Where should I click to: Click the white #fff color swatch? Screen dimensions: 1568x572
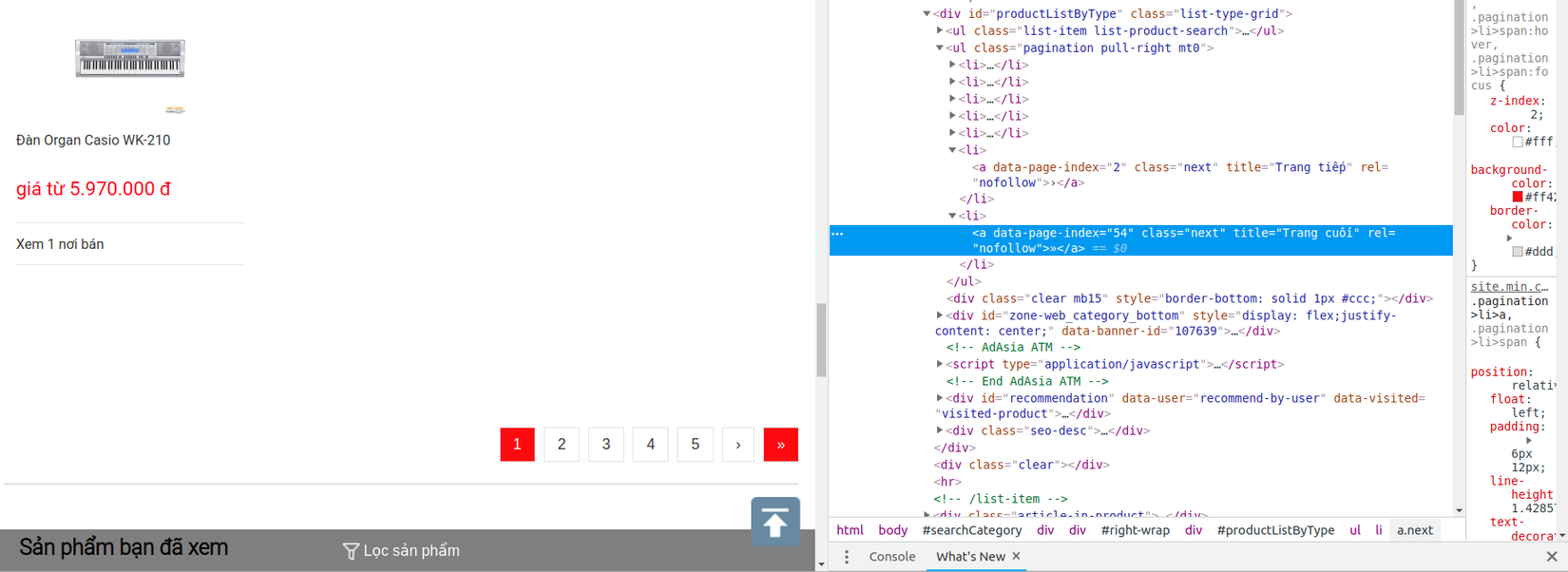[x=1518, y=142]
